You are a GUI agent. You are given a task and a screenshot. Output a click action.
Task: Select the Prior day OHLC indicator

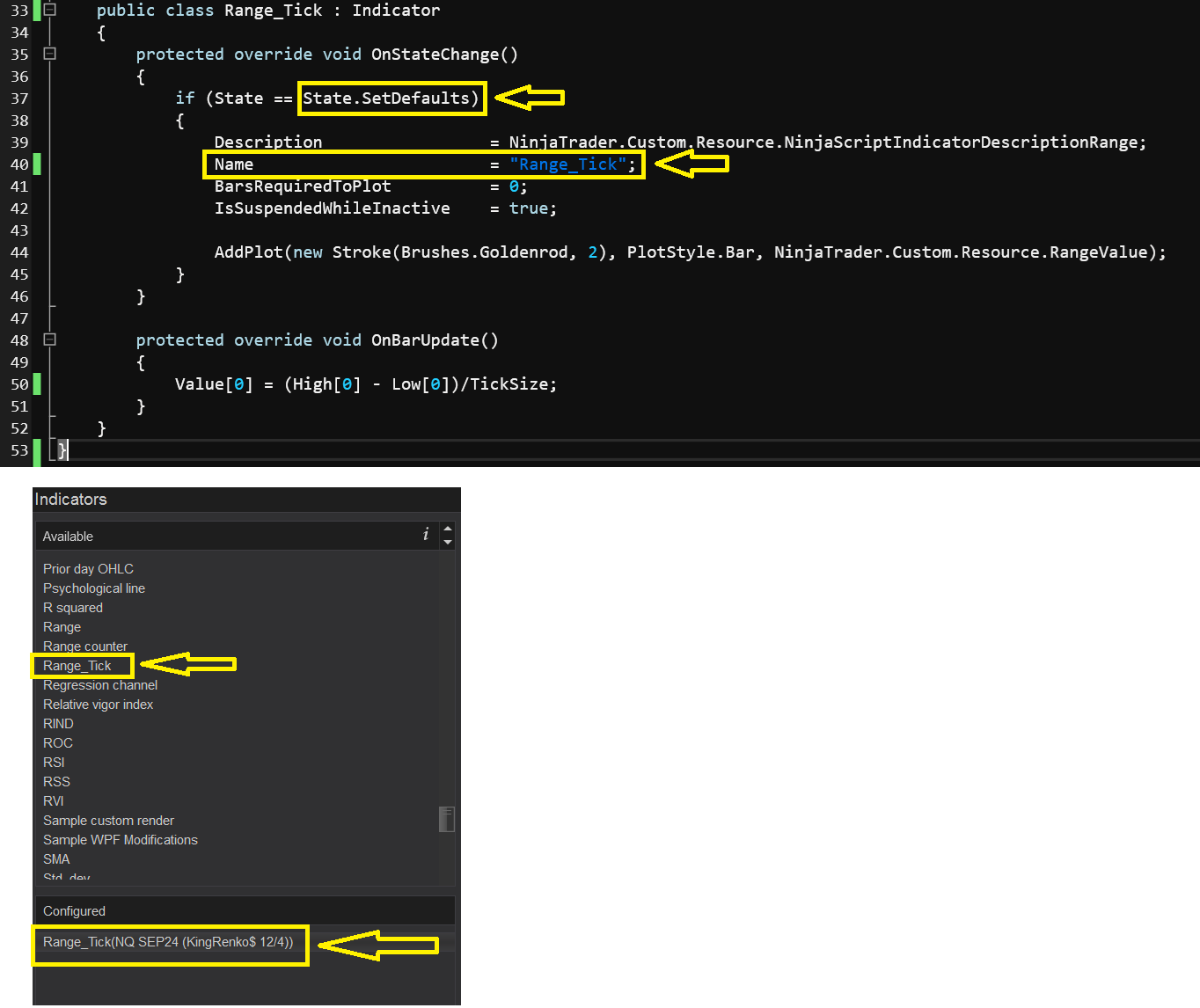(x=88, y=569)
